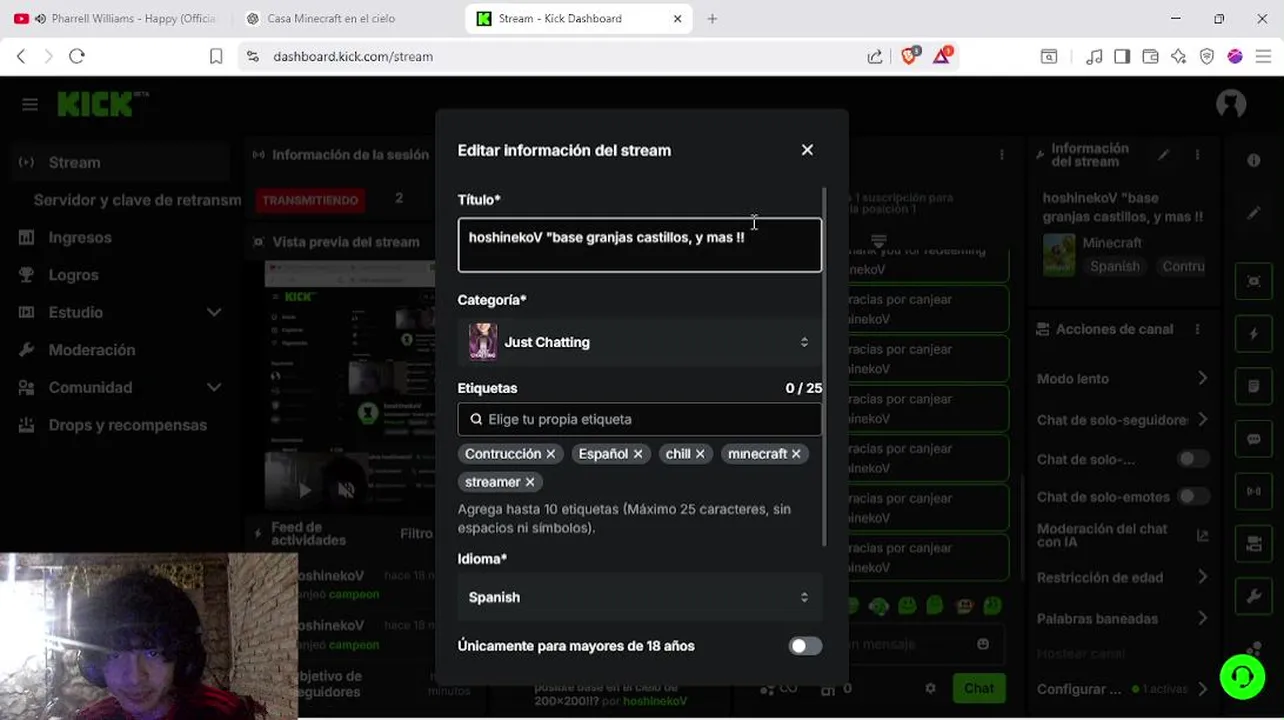The height and width of the screenshot is (720, 1284).
Task: Open the Filtro option in activity feed
Action: tap(417, 534)
